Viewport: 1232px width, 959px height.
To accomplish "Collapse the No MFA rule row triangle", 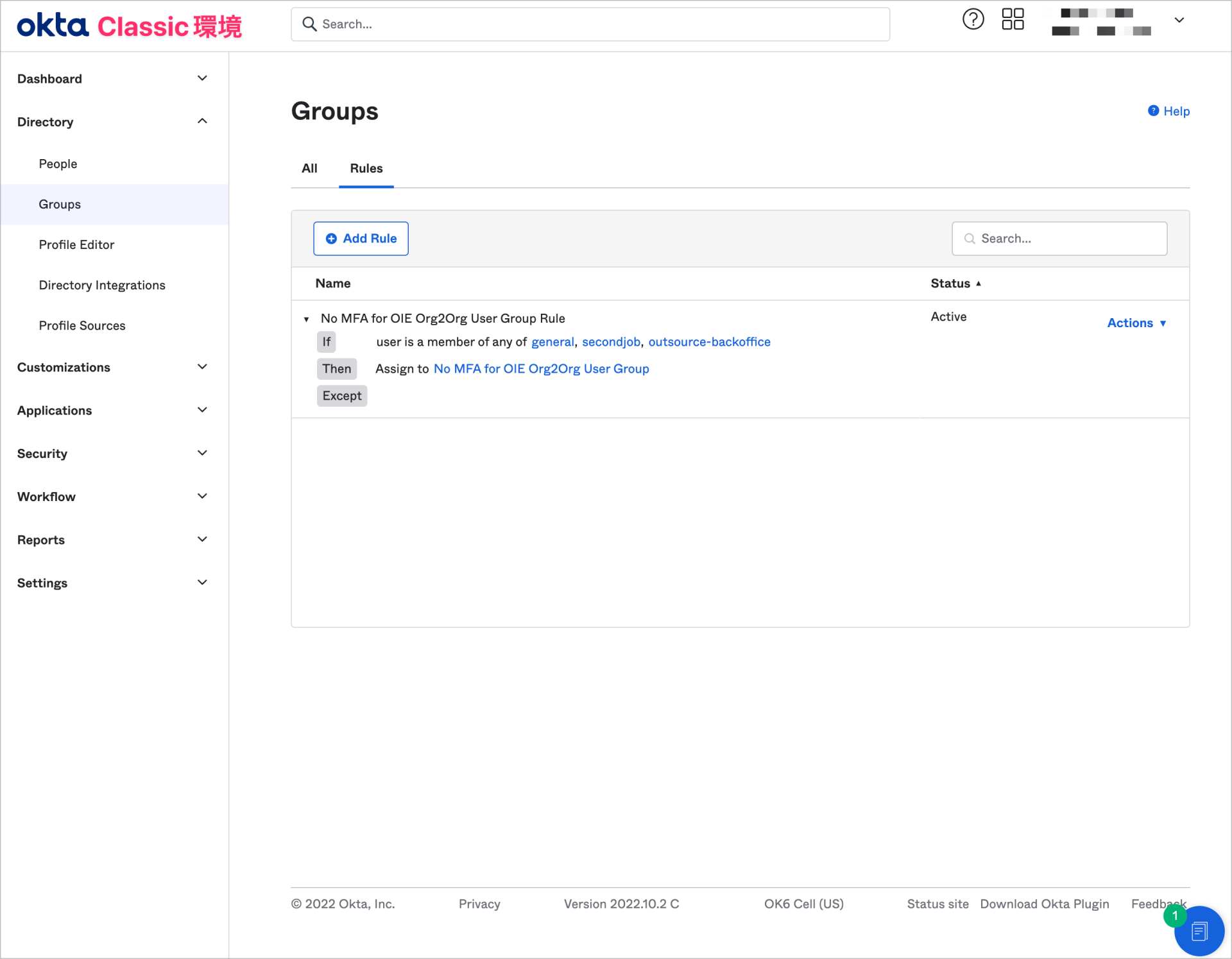I will (307, 319).
